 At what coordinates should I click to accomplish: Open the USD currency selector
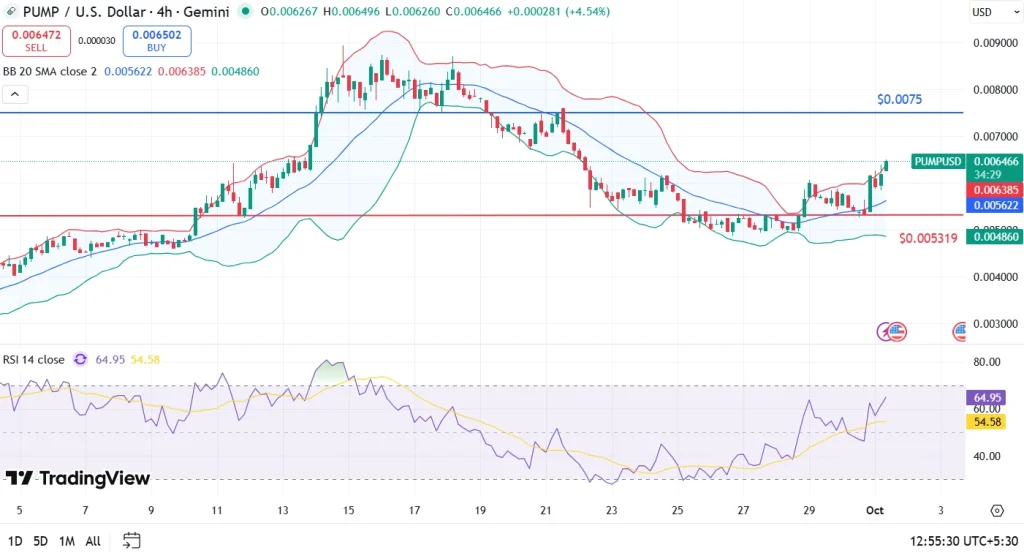pos(984,12)
